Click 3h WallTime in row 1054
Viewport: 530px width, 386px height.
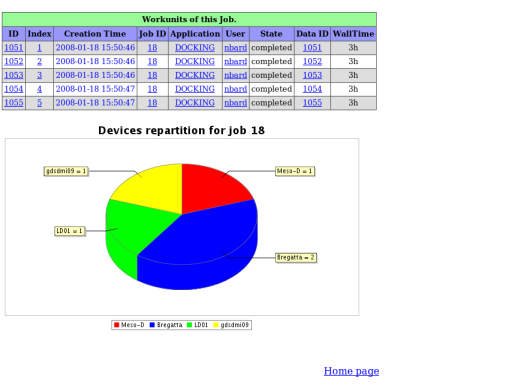pyautogui.click(x=353, y=89)
